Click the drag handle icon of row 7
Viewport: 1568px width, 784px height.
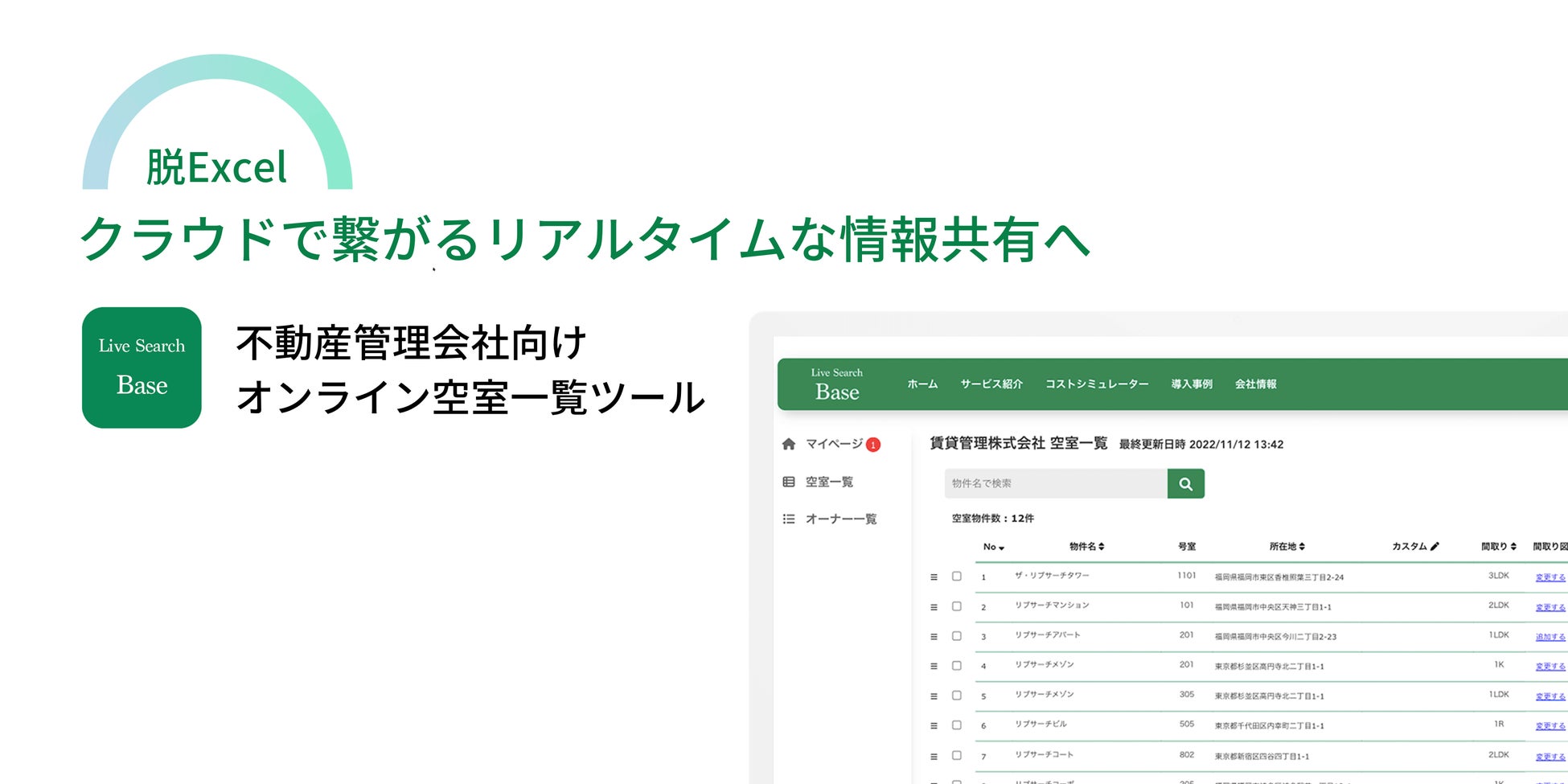[934, 757]
